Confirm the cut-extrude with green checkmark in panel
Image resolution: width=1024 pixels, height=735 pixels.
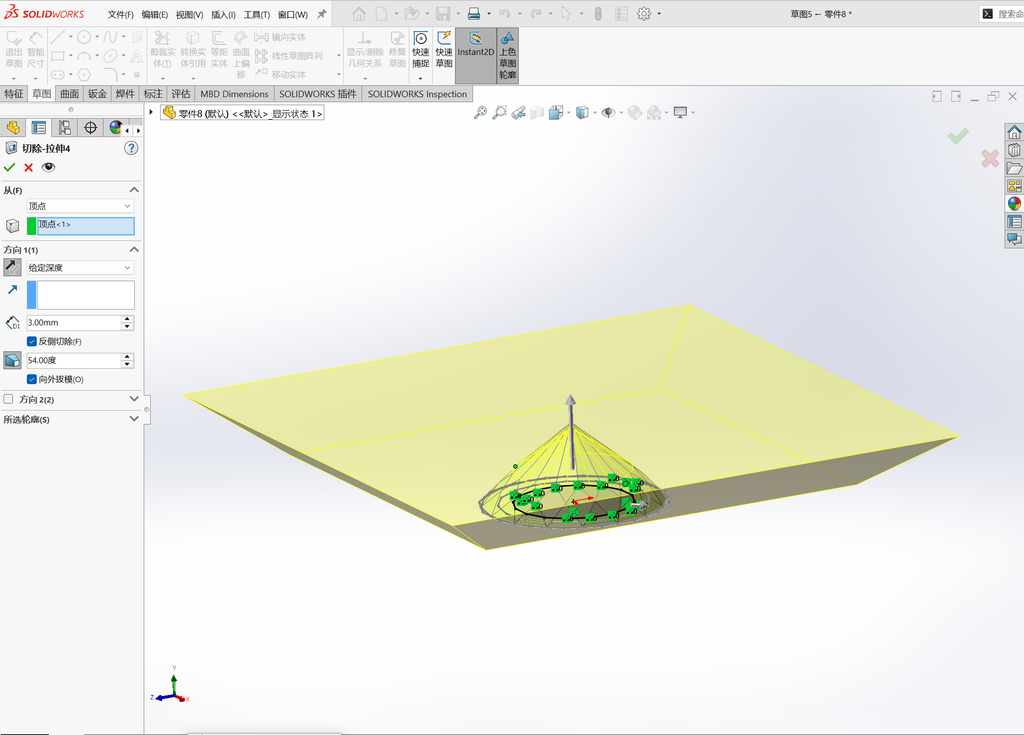(x=9, y=167)
